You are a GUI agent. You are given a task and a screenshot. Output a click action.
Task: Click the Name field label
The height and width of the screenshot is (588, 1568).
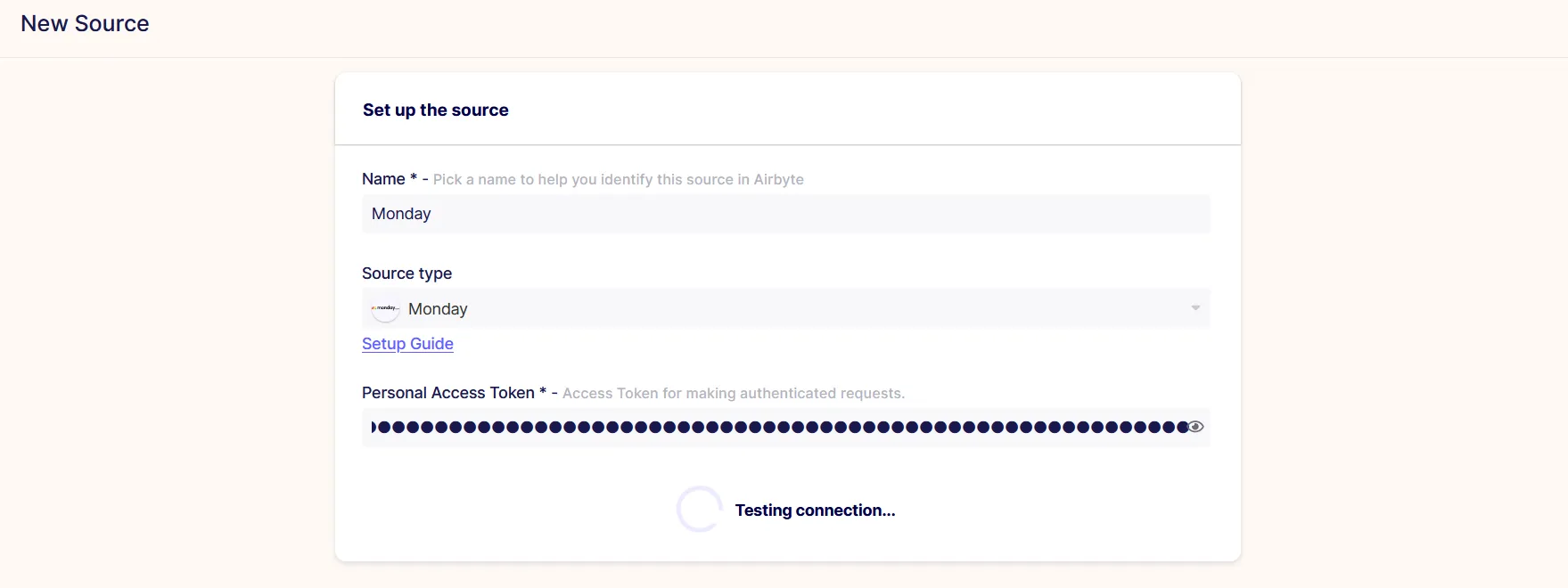click(x=383, y=179)
